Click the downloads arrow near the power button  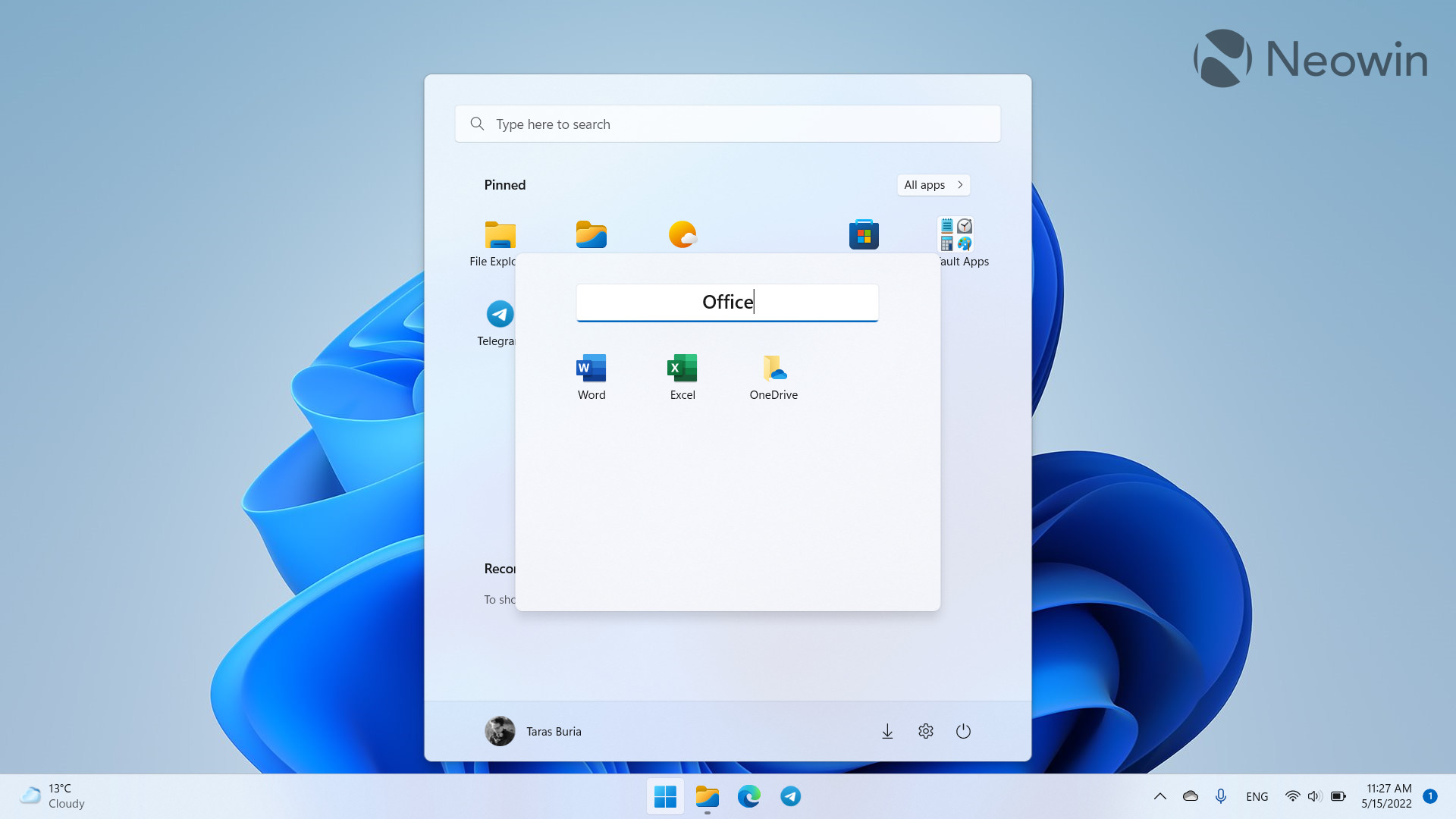pos(887,730)
